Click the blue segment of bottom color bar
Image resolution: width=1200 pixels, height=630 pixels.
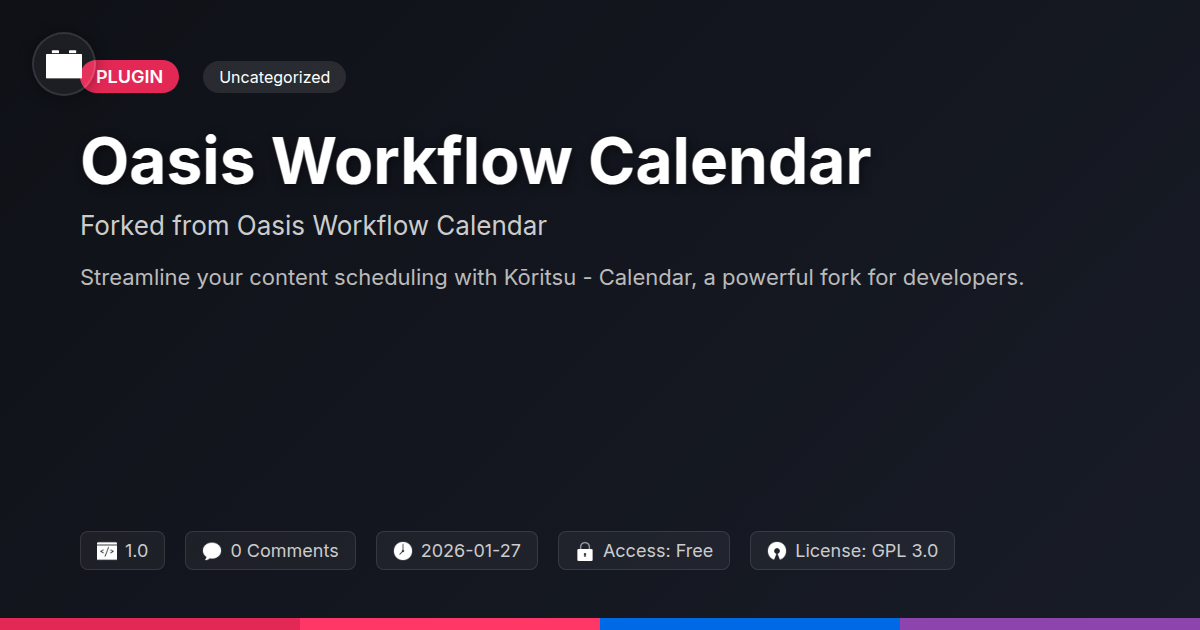[750, 623]
